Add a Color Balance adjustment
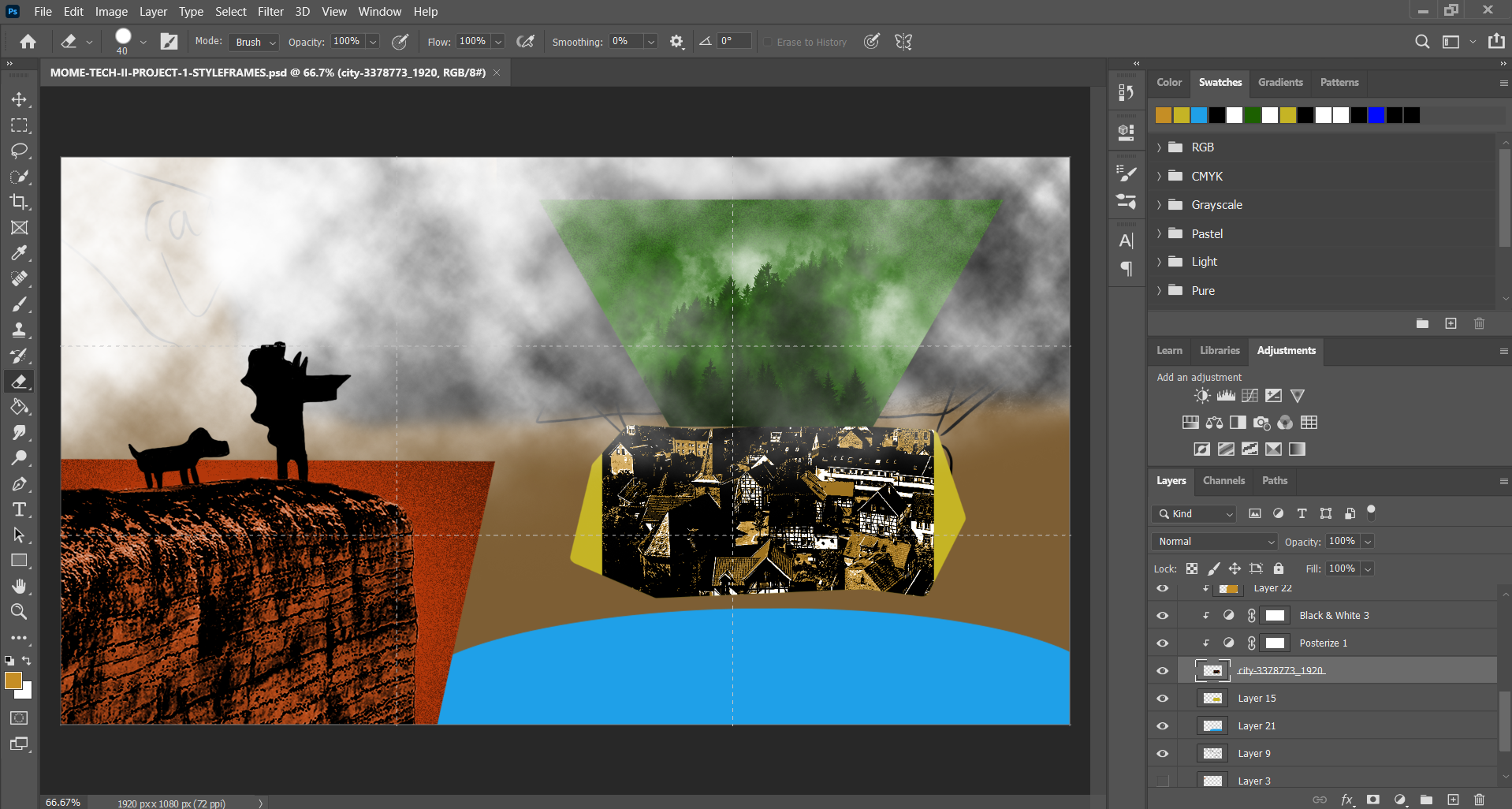This screenshot has height=809, width=1512. click(1214, 423)
